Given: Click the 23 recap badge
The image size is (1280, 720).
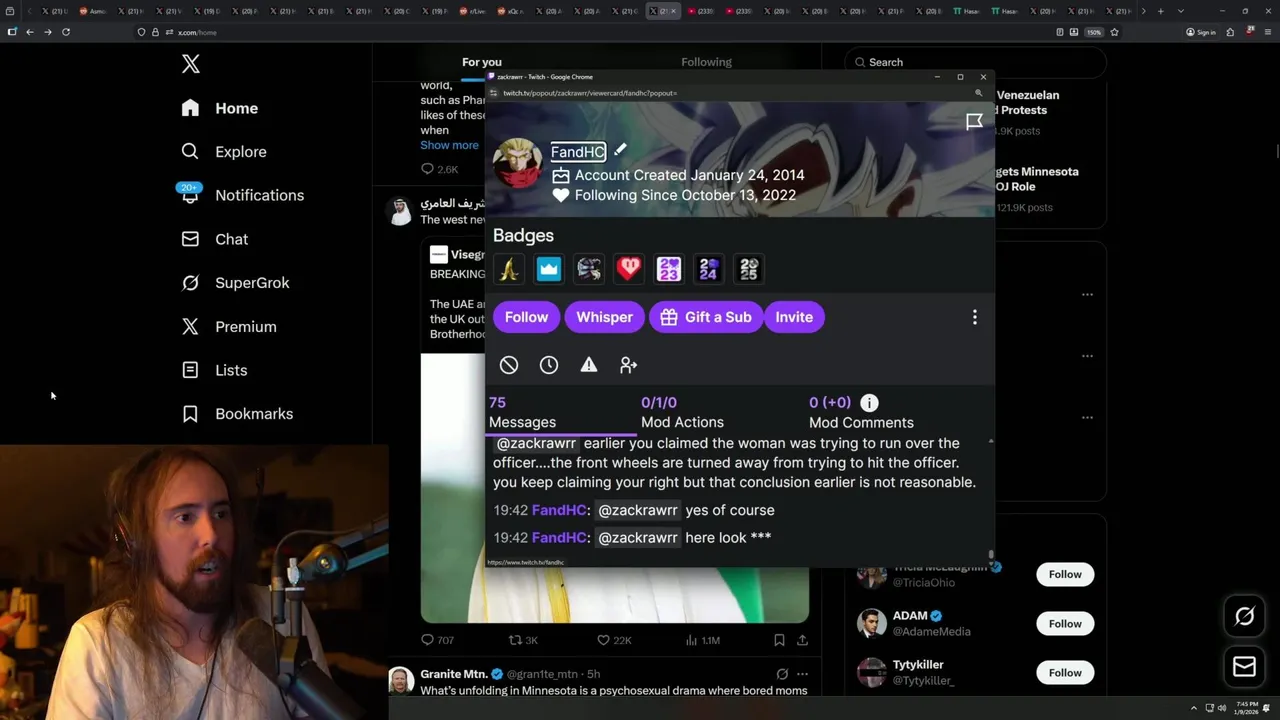Looking at the screenshot, I should click(x=669, y=268).
